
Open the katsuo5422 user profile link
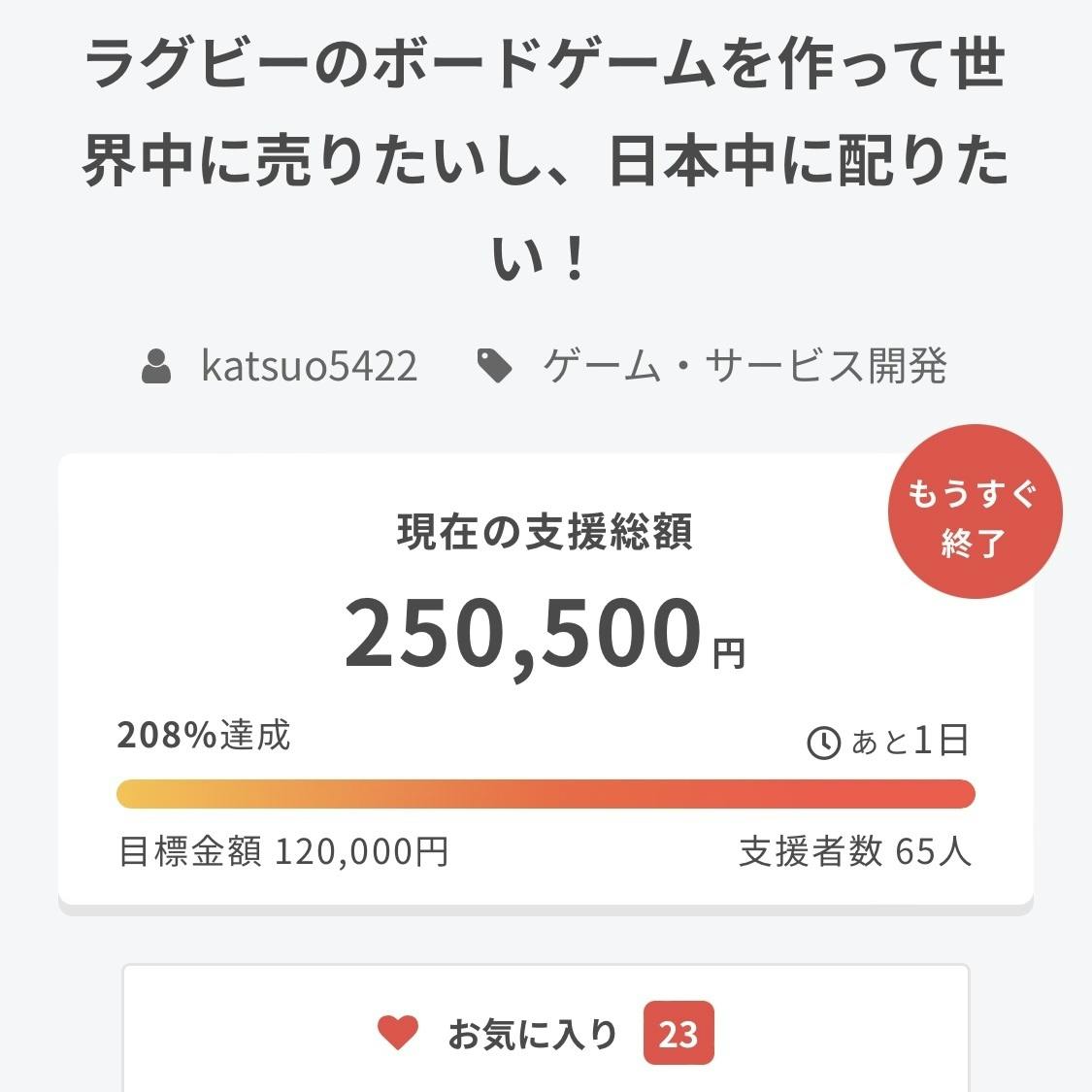309,366
